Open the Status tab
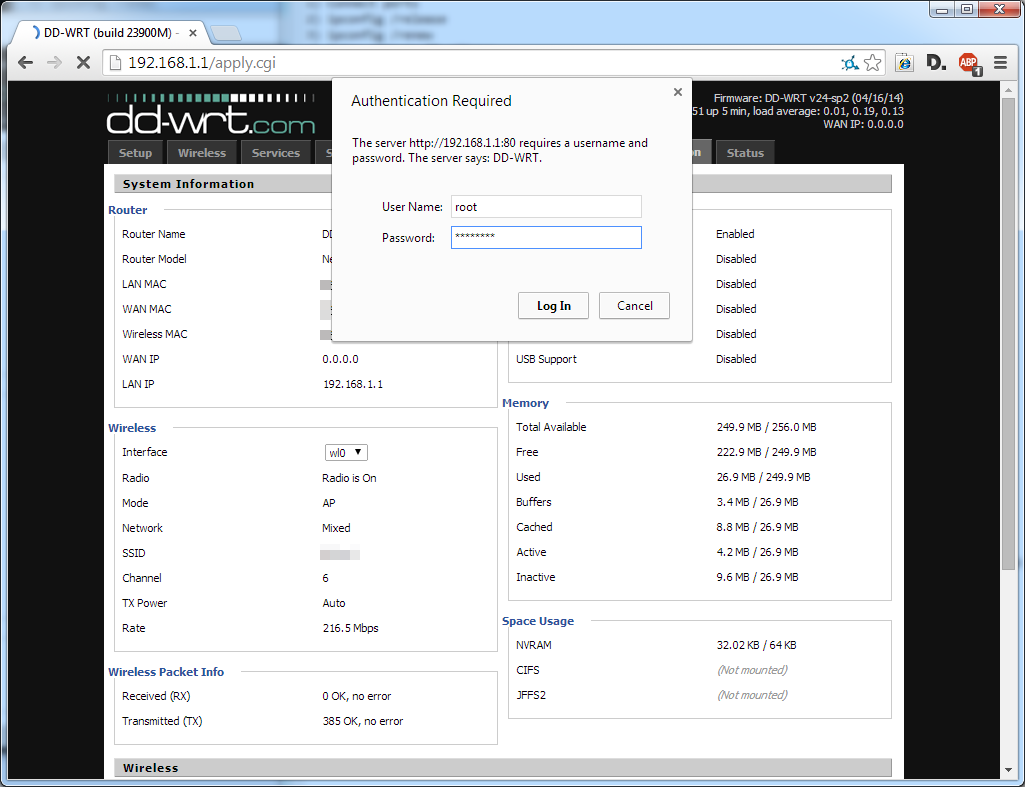The width and height of the screenshot is (1025, 787). click(745, 152)
